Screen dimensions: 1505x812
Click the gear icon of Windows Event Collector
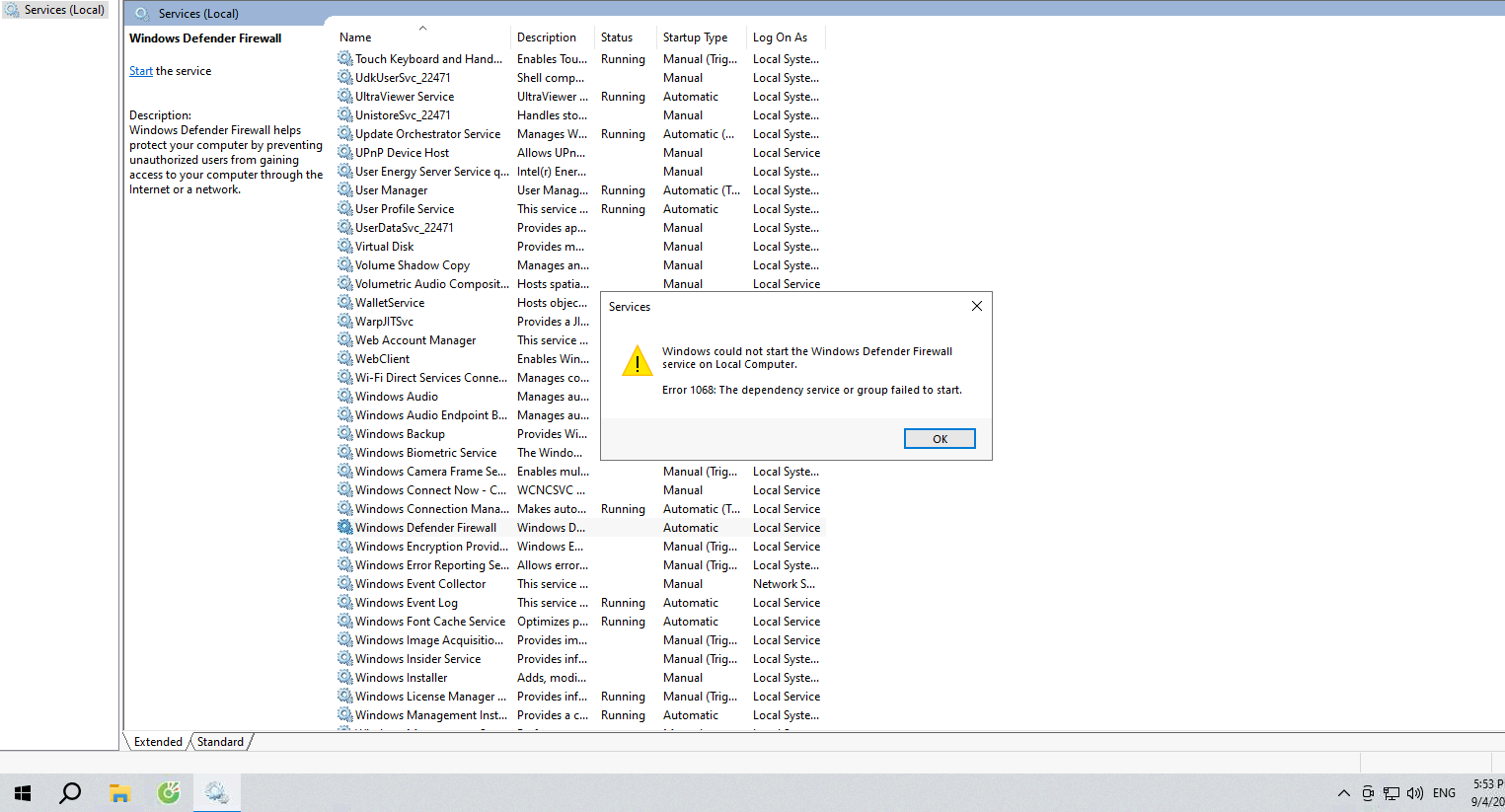coord(345,584)
